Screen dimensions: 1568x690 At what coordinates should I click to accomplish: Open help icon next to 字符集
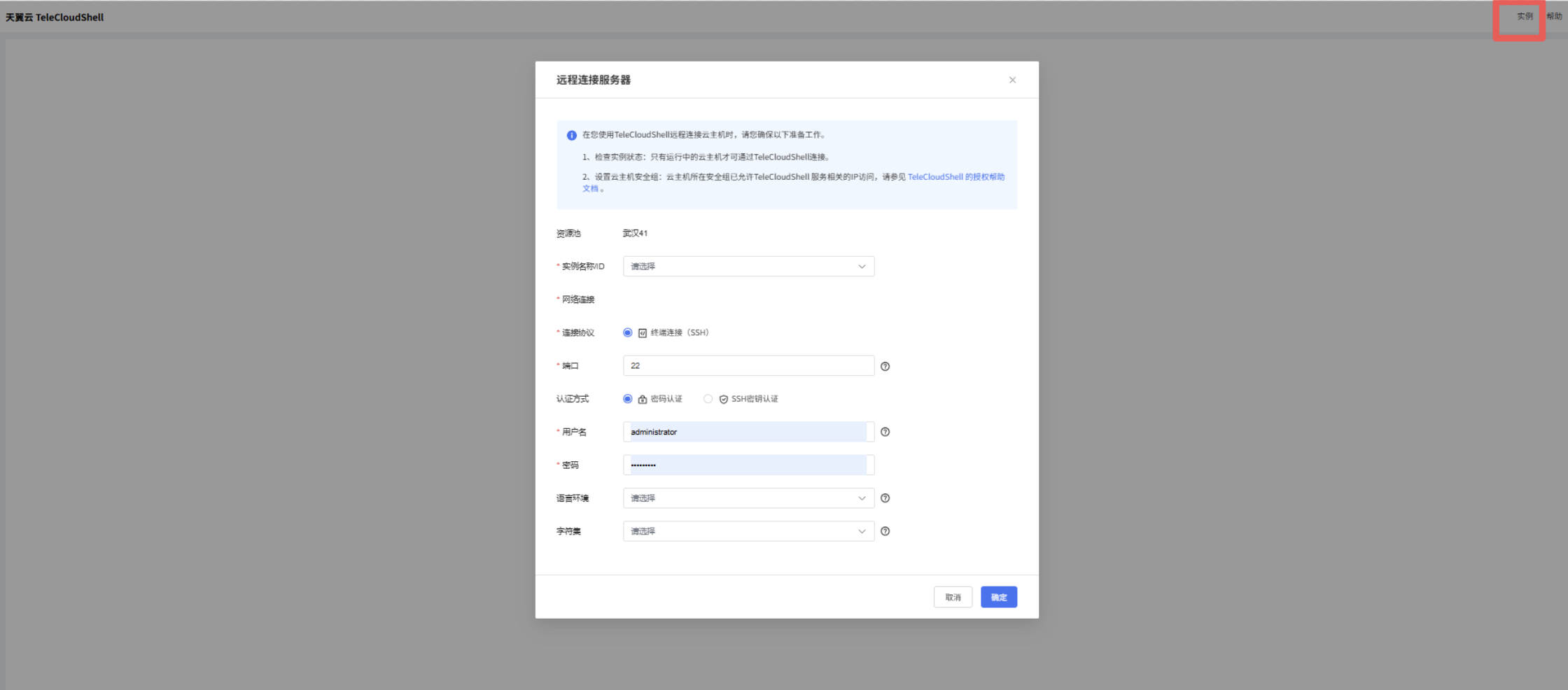tap(885, 531)
